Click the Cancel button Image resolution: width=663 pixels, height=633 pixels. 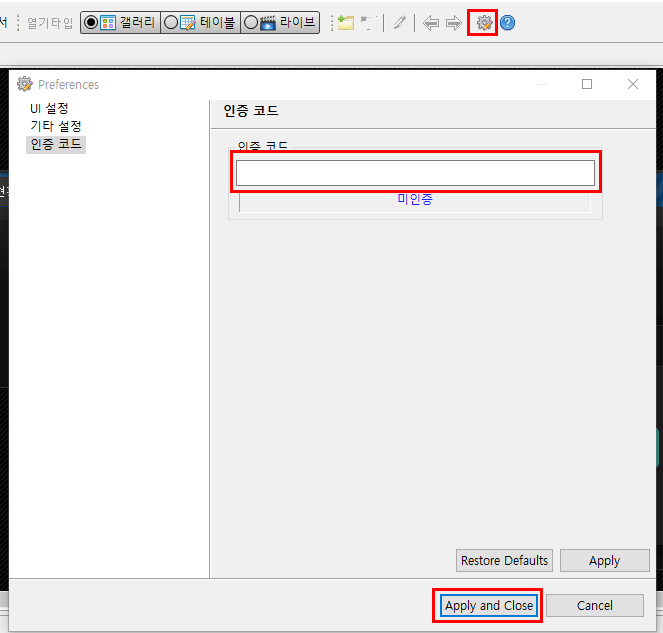point(595,606)
